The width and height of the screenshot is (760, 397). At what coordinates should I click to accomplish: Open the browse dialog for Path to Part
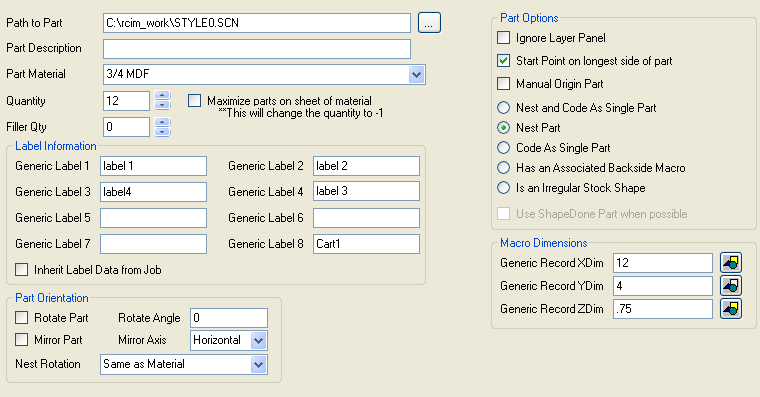pyautogui.click(x=429, y=23)
